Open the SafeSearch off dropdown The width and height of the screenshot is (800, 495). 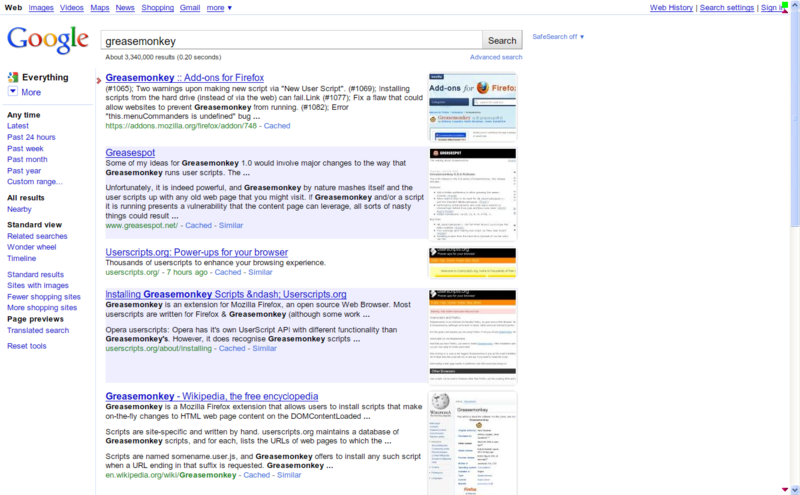(x=558, y=37)
